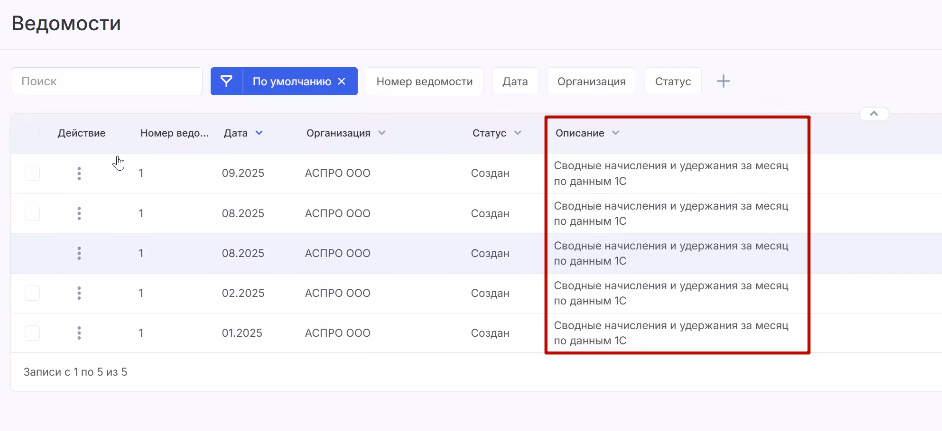The height and width of the screenshot is (431, 942).
Task: Expand the Организация column header dropdown
Action: point(382,133)
